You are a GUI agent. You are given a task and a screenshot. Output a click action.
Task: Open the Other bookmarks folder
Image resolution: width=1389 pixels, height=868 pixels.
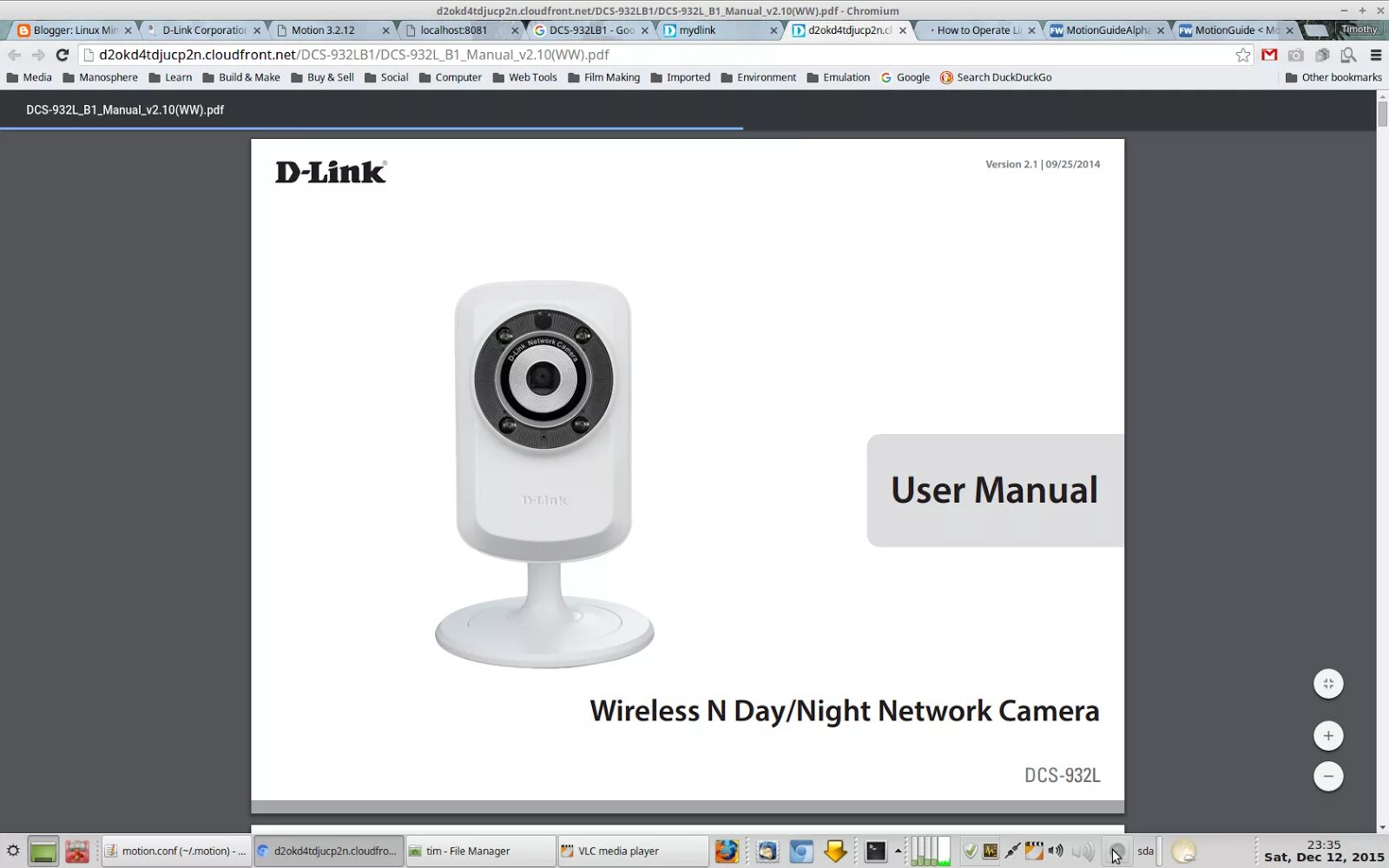(1333, 77)
